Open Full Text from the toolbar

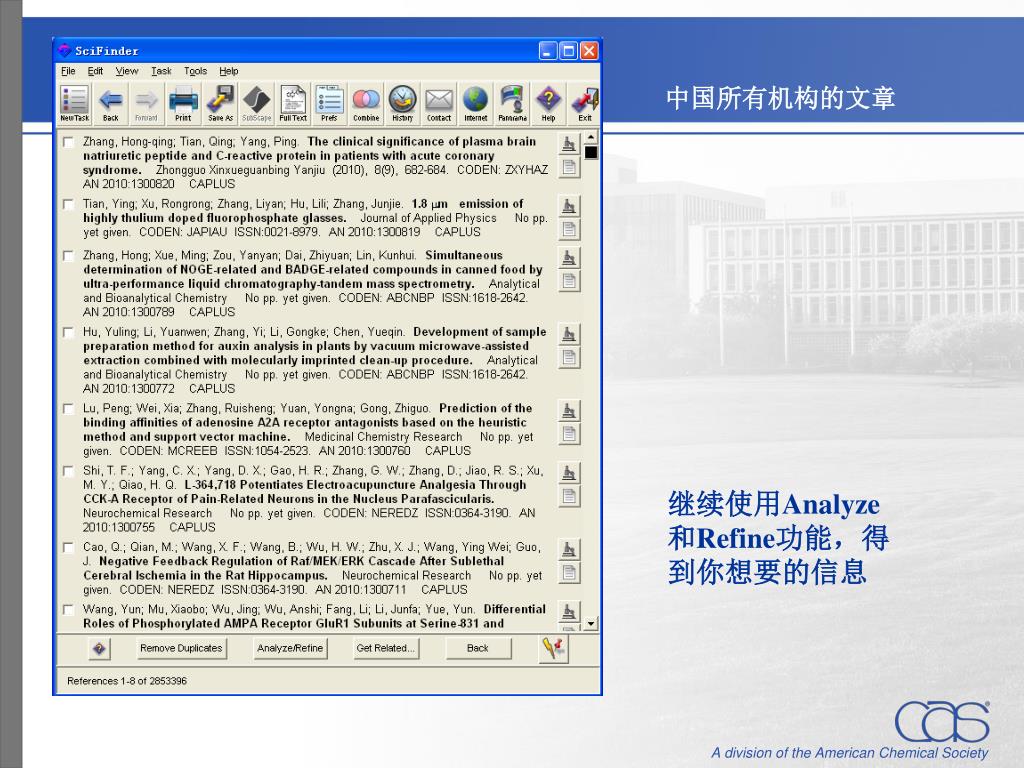[x=293, y=103]
